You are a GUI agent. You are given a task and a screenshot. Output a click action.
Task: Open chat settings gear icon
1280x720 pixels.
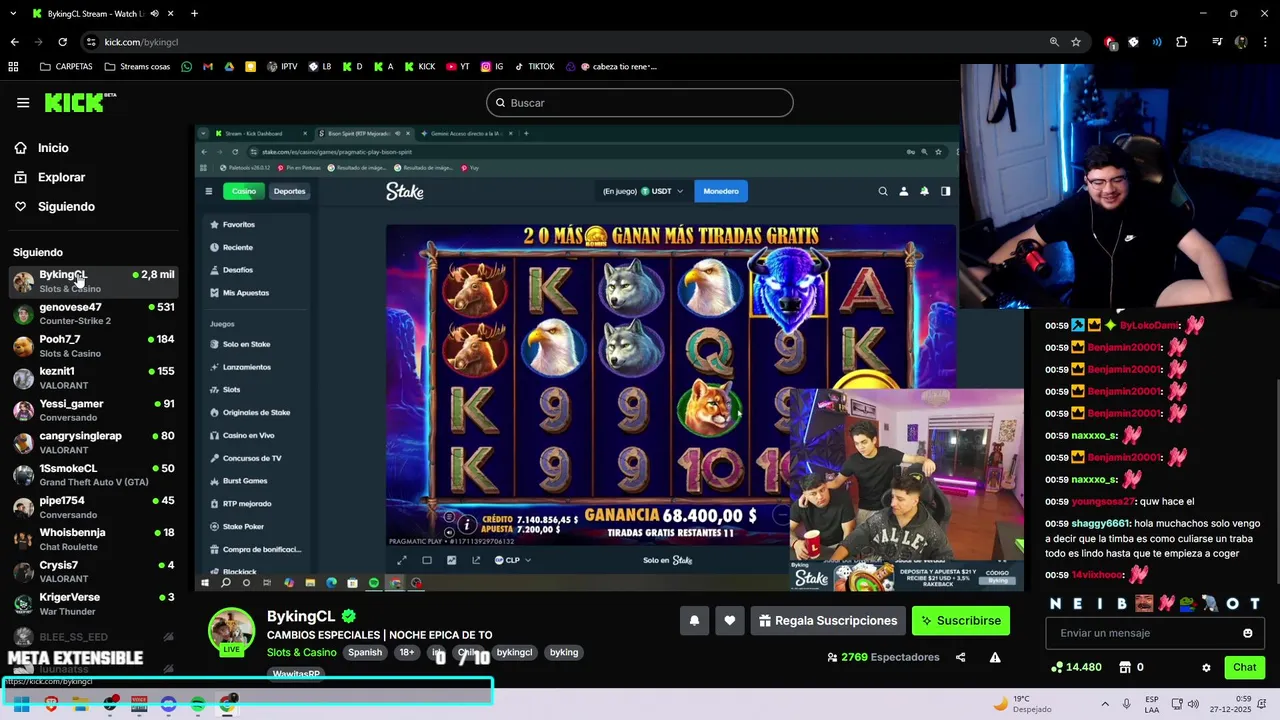1206,667
